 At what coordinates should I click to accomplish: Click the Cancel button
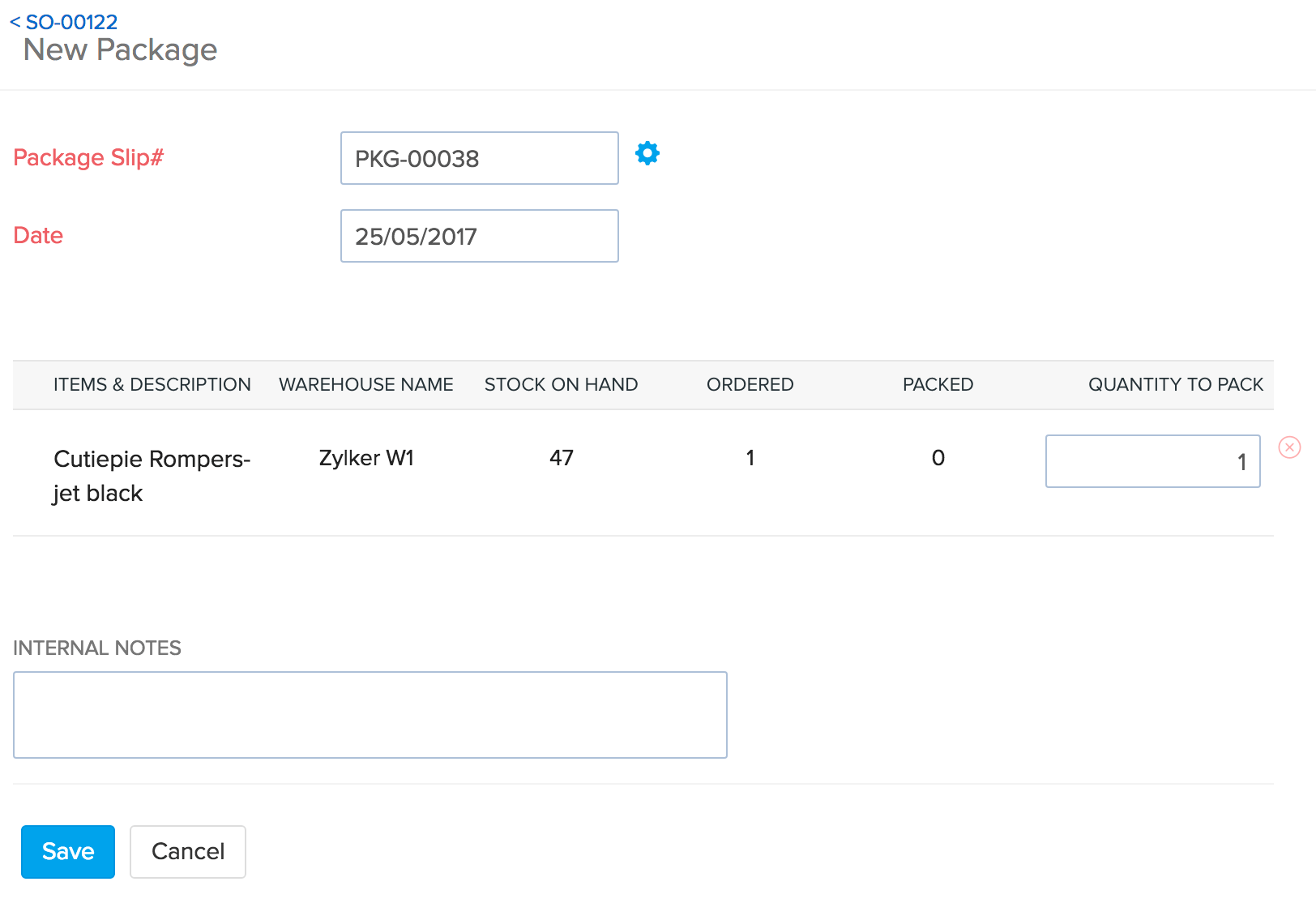(187, 851)
